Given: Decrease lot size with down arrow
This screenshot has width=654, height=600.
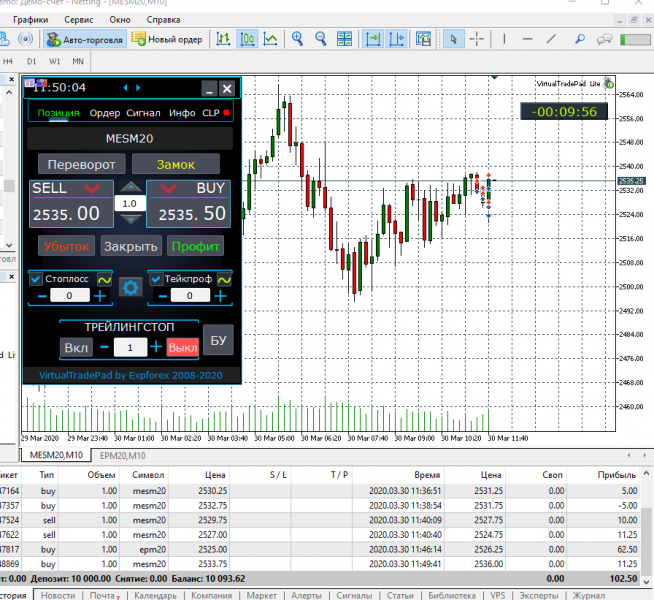Looking at the screenshot, I should click(131, 219).
